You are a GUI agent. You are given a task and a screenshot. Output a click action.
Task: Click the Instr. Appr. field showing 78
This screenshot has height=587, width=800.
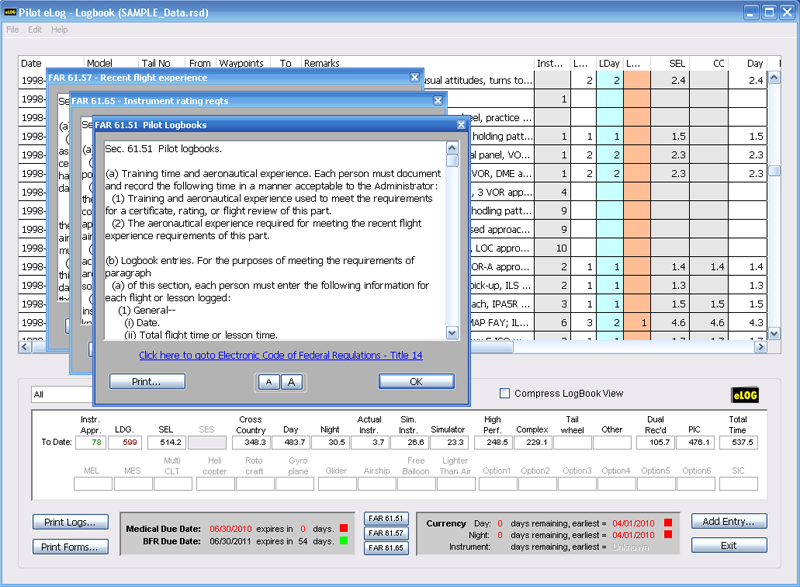pos(91,442)
